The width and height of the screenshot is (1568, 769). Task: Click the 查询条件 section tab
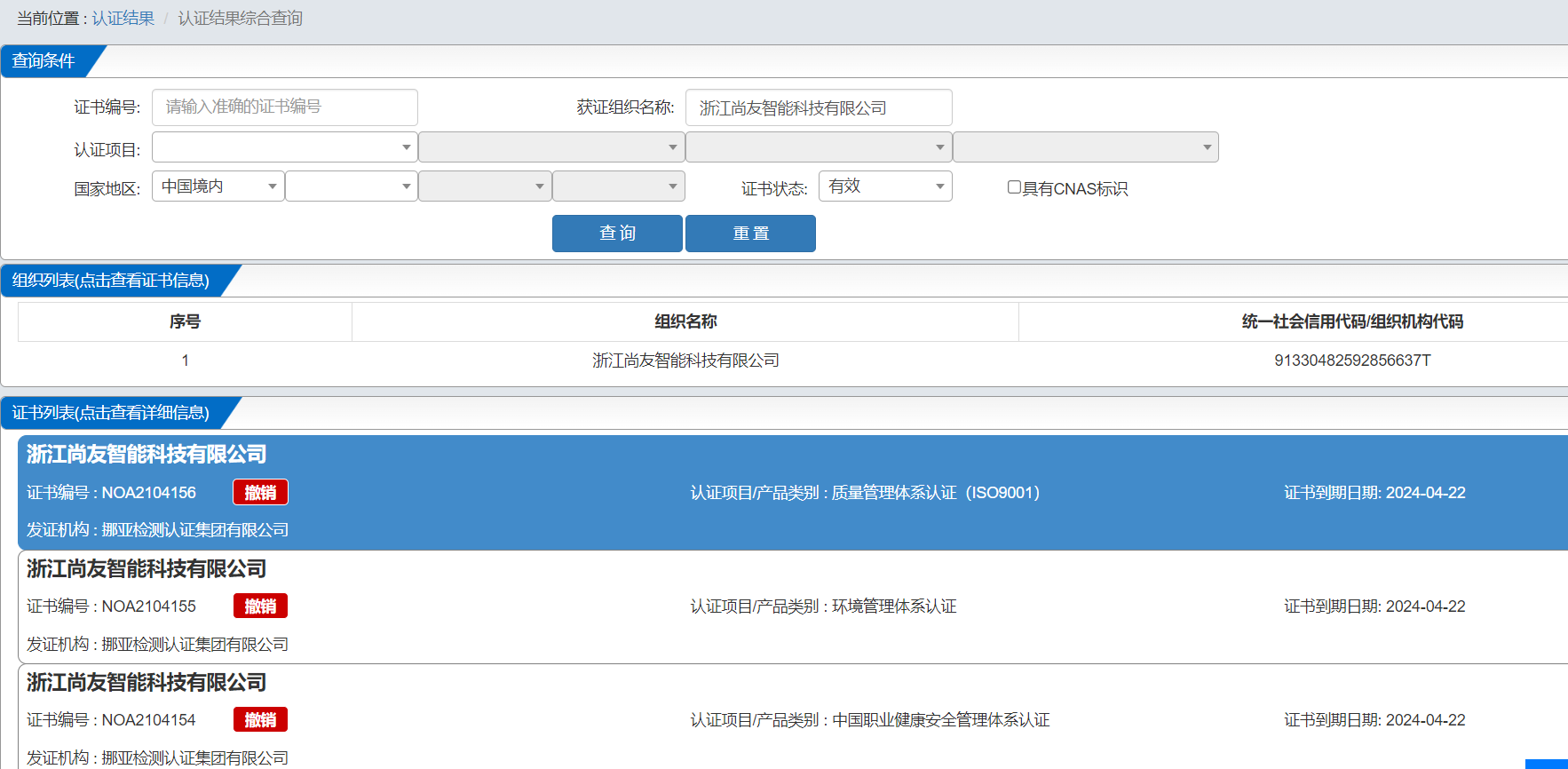[44, 61]
